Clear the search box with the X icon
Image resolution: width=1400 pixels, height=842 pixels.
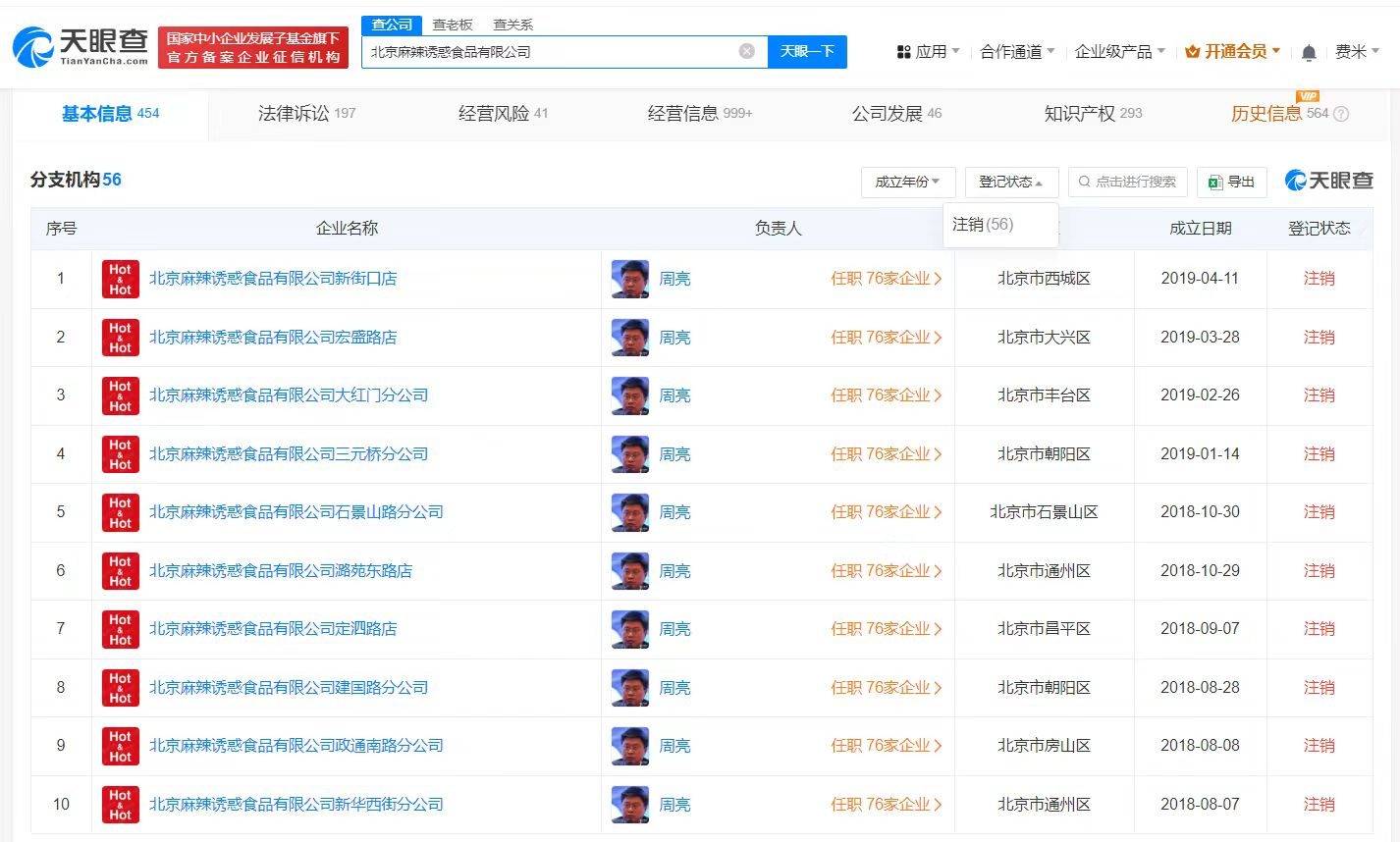[x=746, y=51]
